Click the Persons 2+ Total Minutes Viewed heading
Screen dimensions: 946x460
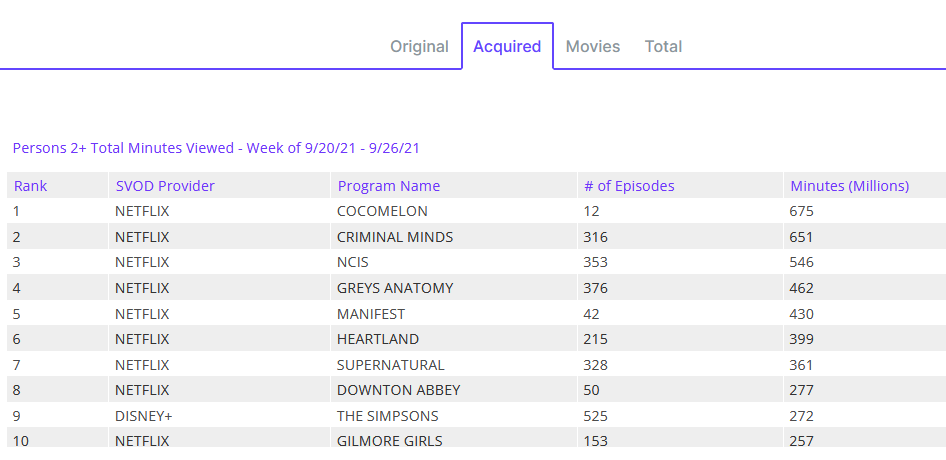216,148
